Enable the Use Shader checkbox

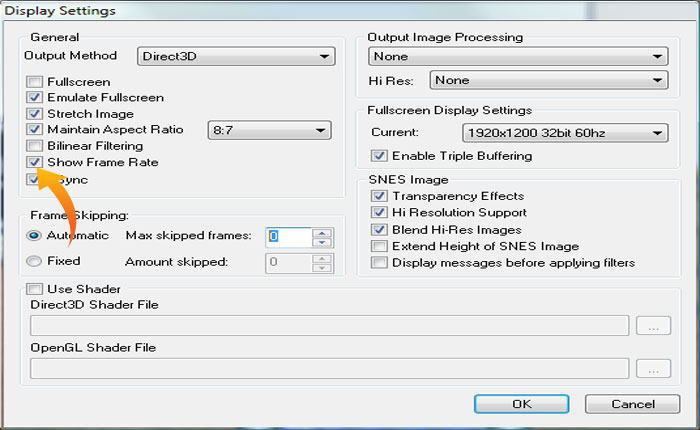(x=35, y=289)
